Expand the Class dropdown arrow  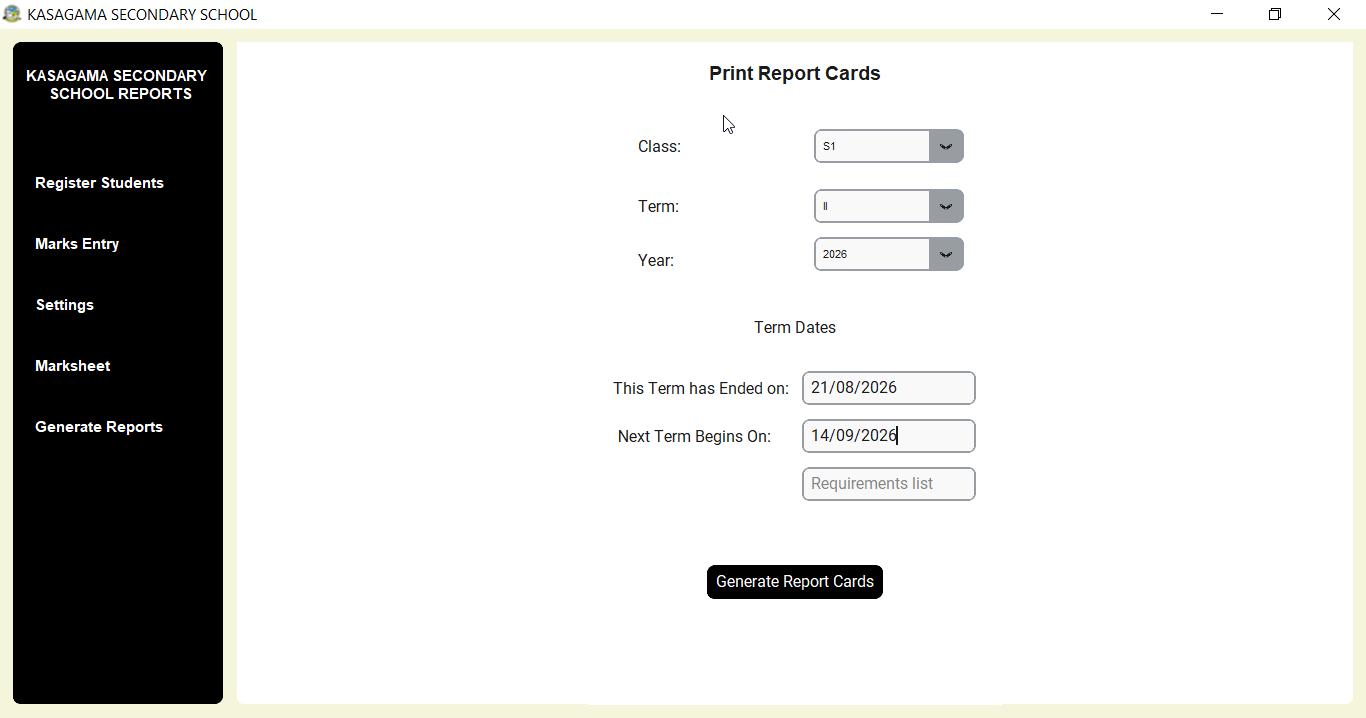click(946, 146)
